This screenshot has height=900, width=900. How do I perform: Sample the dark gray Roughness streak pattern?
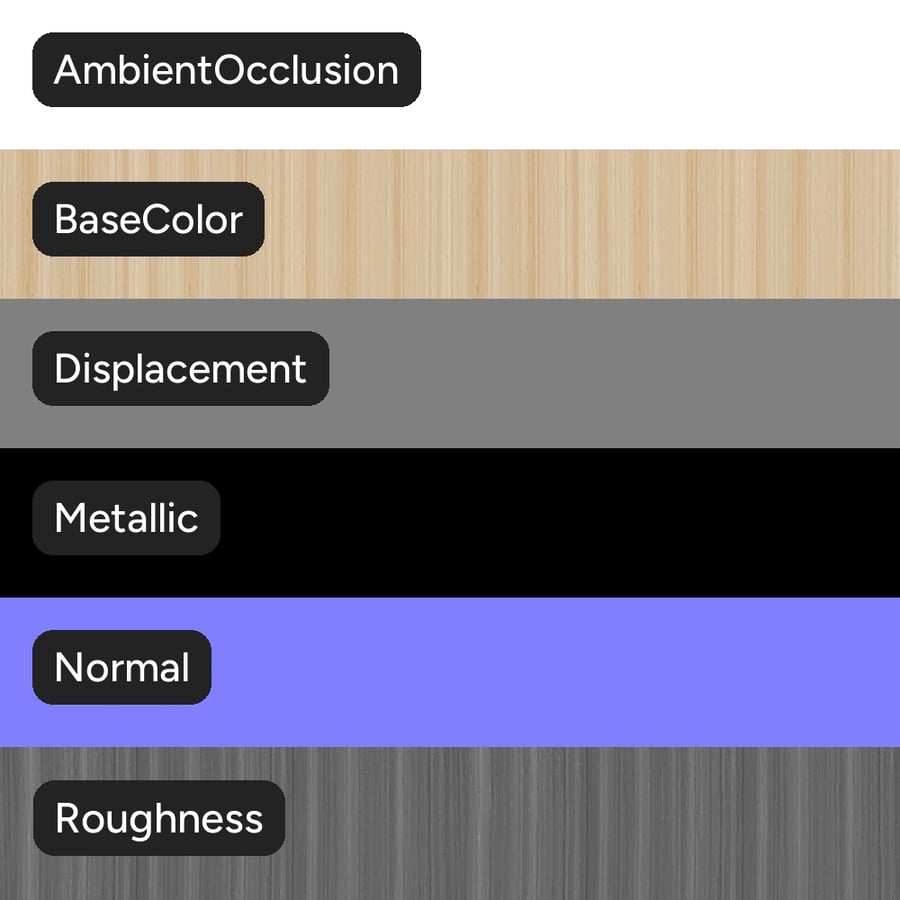(x=591, y=823)
